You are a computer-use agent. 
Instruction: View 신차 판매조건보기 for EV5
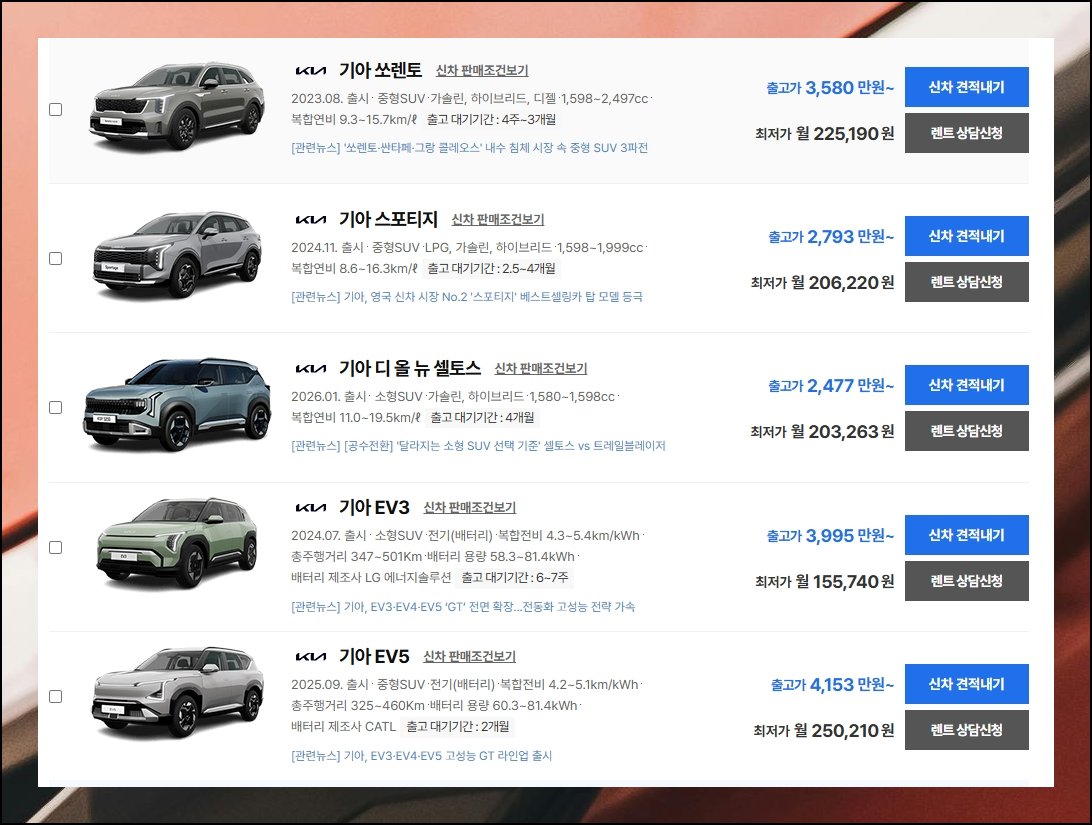click(x=470, y=657)
